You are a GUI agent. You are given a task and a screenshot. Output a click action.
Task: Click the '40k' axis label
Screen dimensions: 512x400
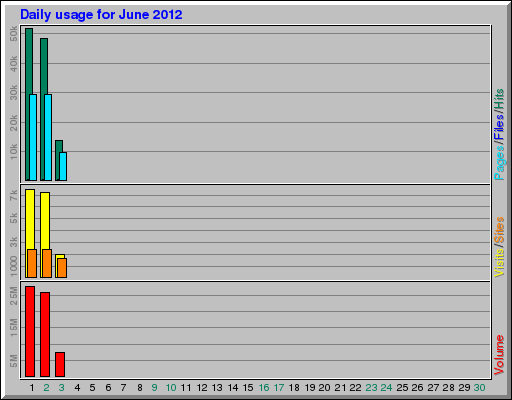(x=14, y=63)
